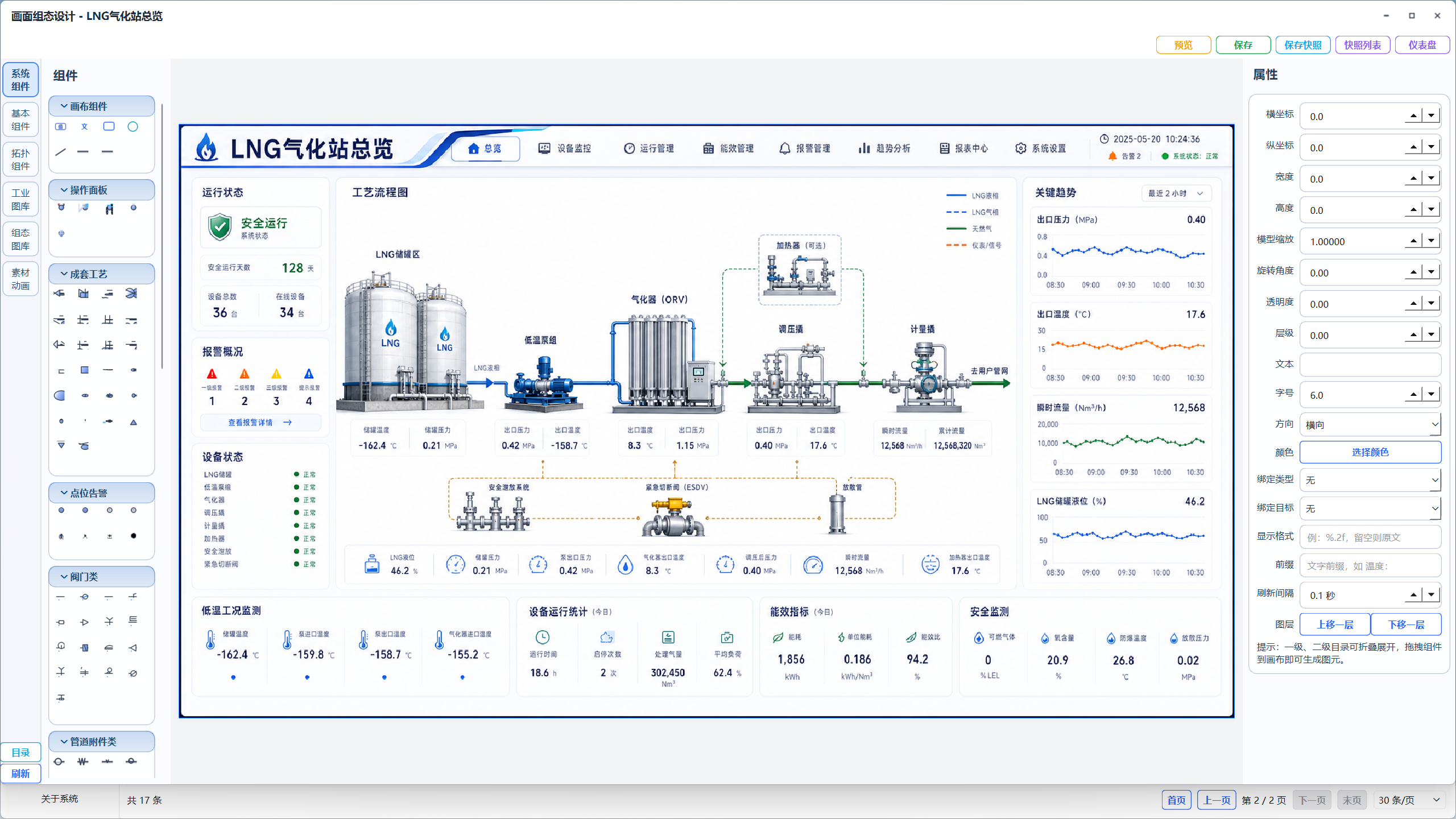1456x819 pixels.
Task: Click the LNG液位 tank icon in bottom strip
Action: click(x=372, y=564)
